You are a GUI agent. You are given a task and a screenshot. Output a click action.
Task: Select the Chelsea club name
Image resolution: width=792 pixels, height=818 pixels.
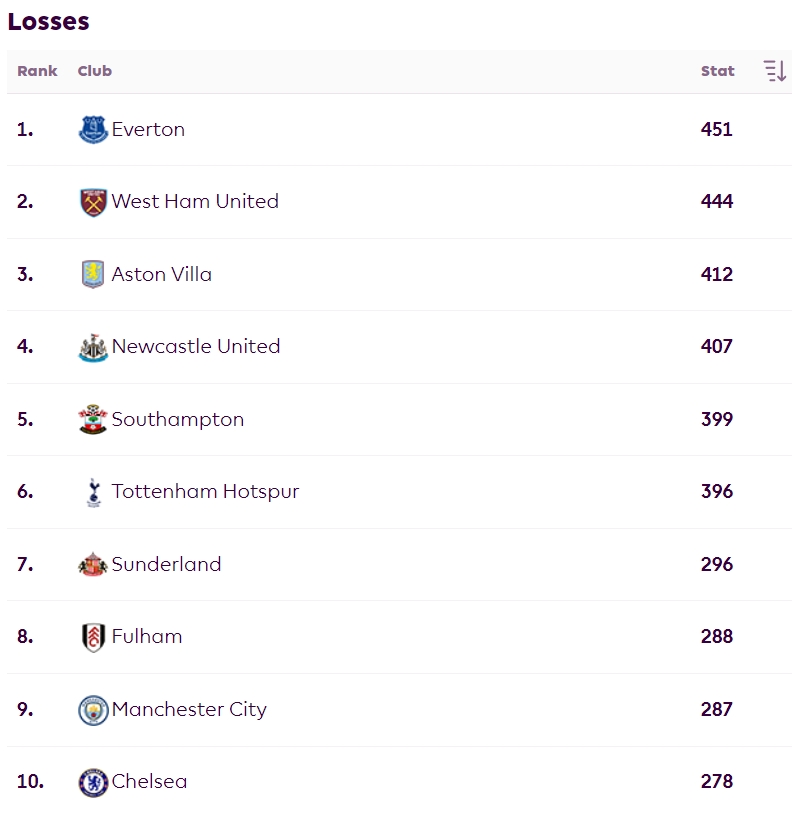tap(149, 781)
